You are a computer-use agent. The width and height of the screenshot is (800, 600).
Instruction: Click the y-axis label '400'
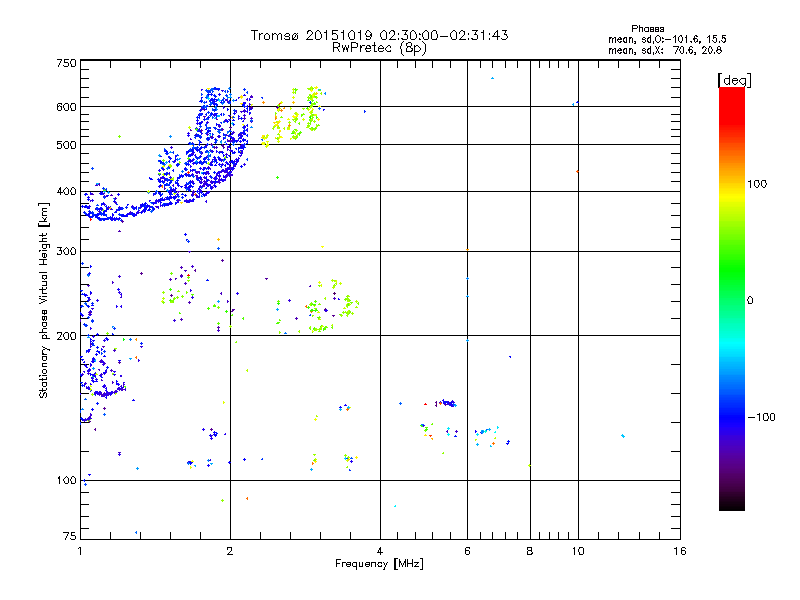click(67, 191)
